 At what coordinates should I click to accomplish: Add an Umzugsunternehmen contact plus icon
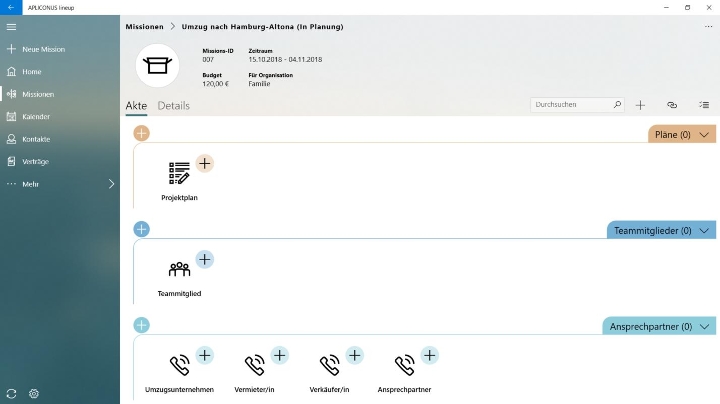205,355
